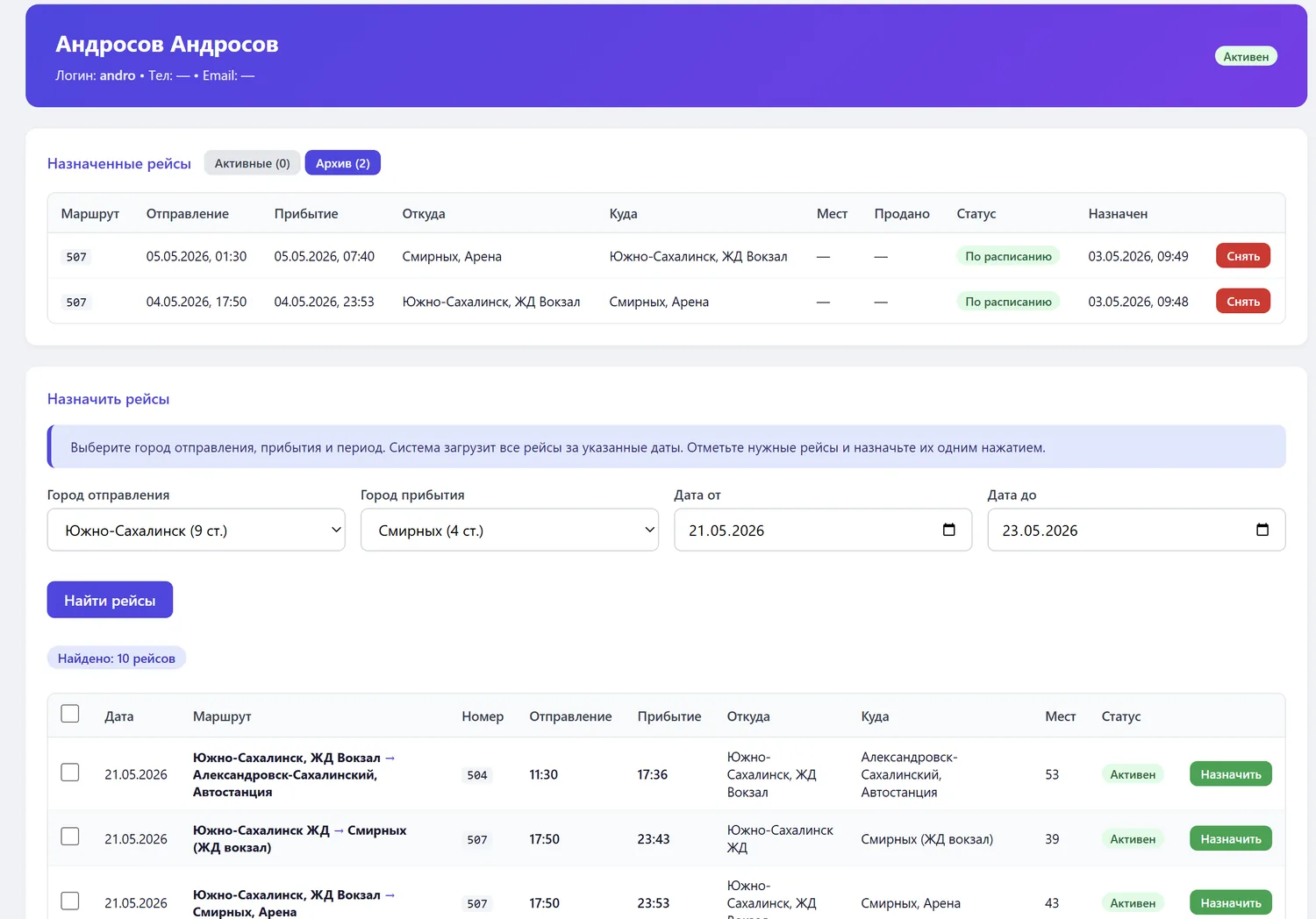Assign the Смирных, Арена trip

coord(1231,903)
